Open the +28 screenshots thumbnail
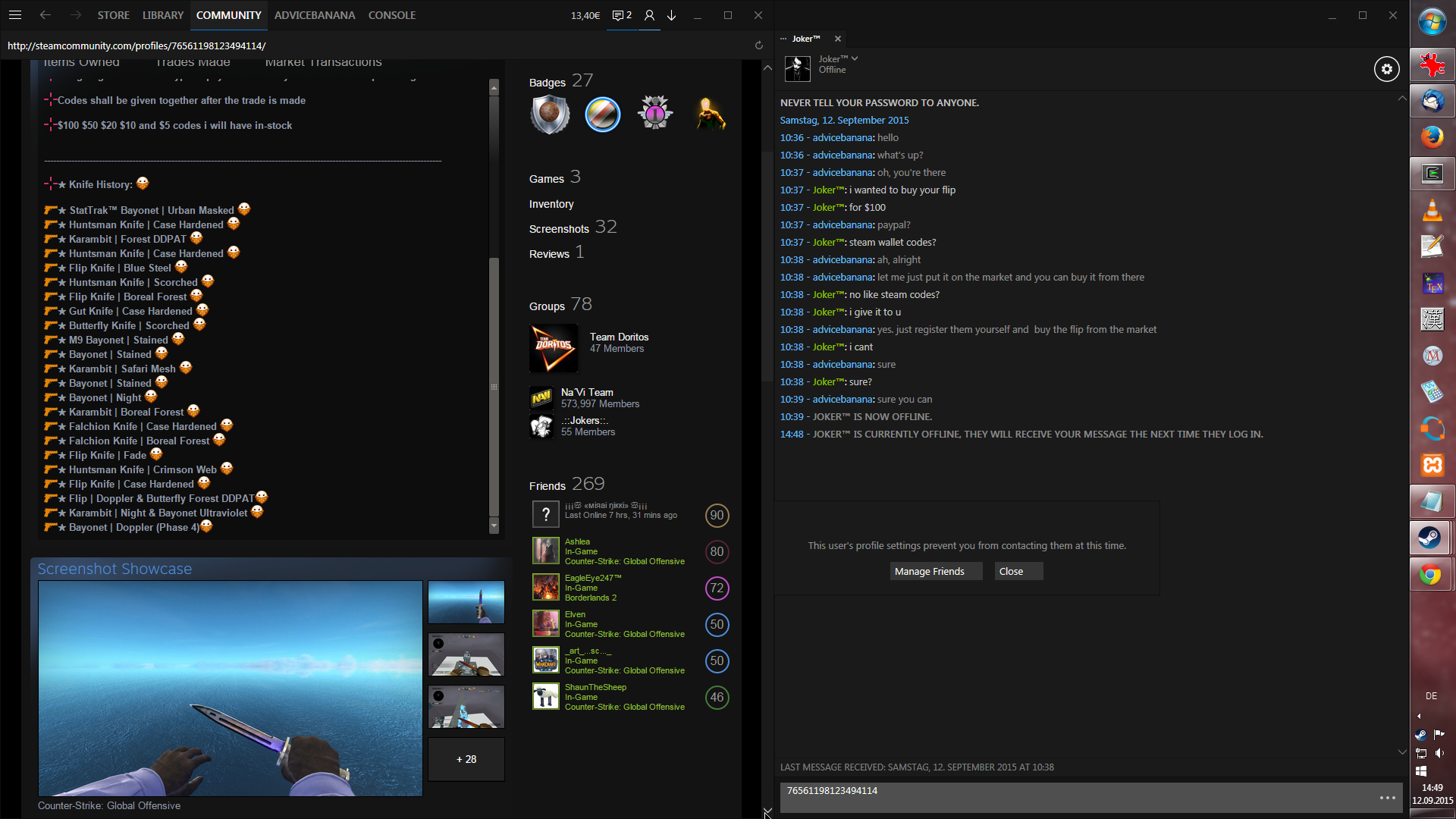 click(466, 759)
